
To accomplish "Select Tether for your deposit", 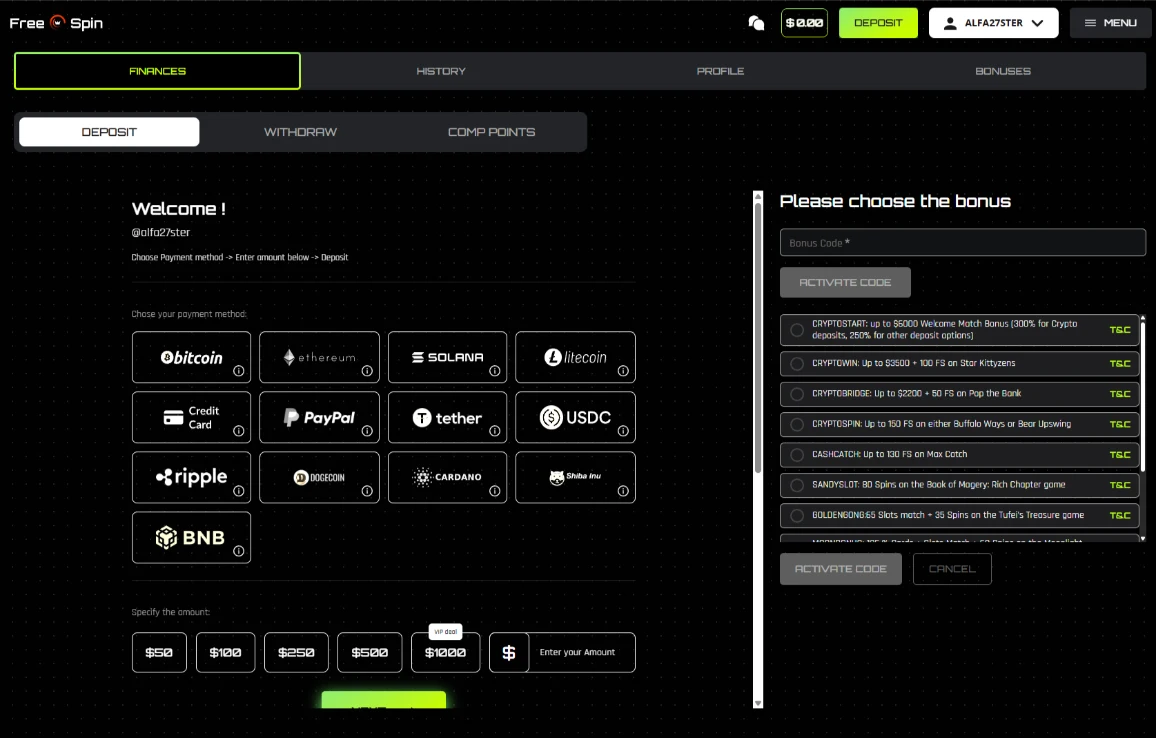I will click(447, 417).
